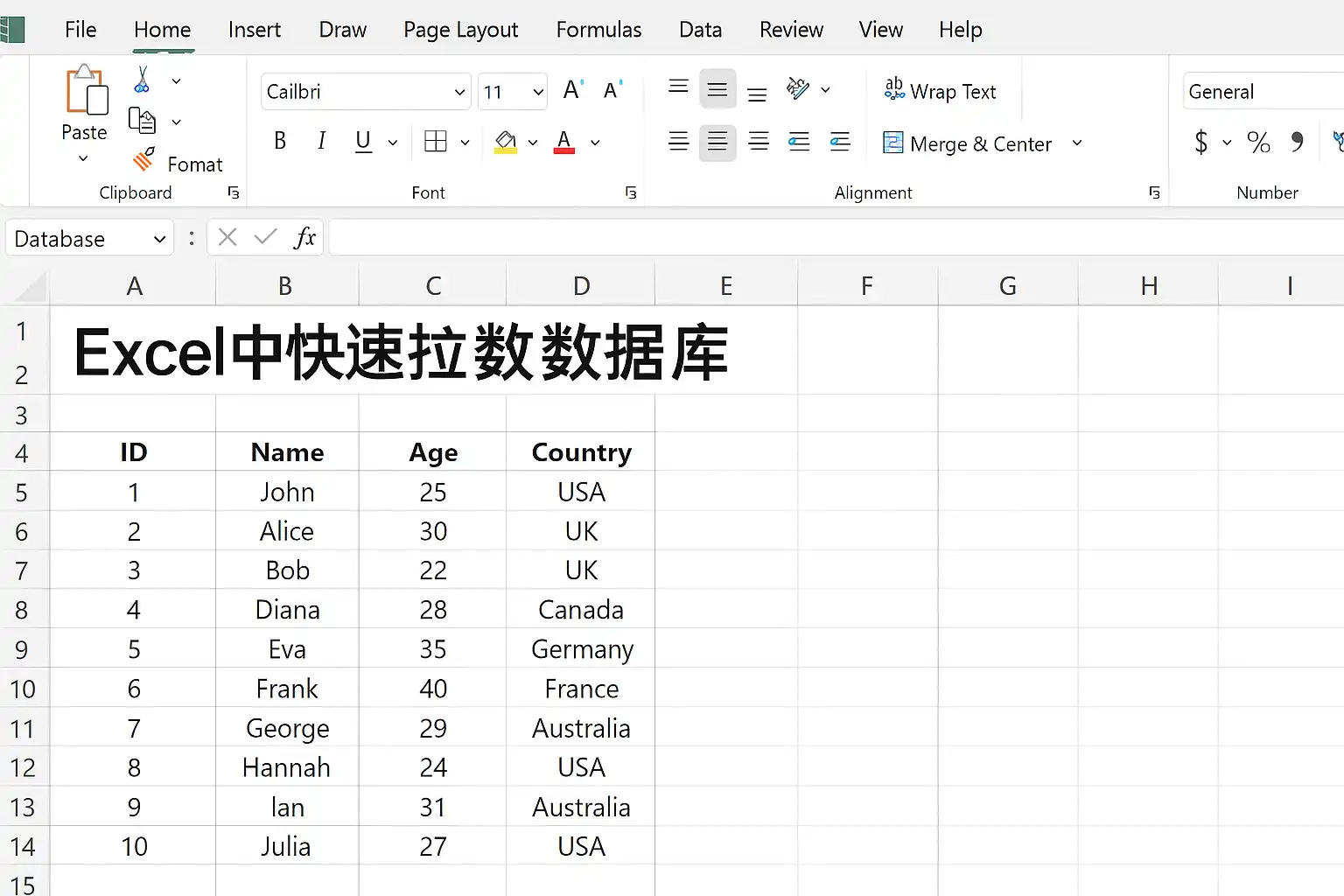Viewport: 1344px width, 896px height.
Task: Switch to the Formulas tab
Action: [x=598, y=30]
